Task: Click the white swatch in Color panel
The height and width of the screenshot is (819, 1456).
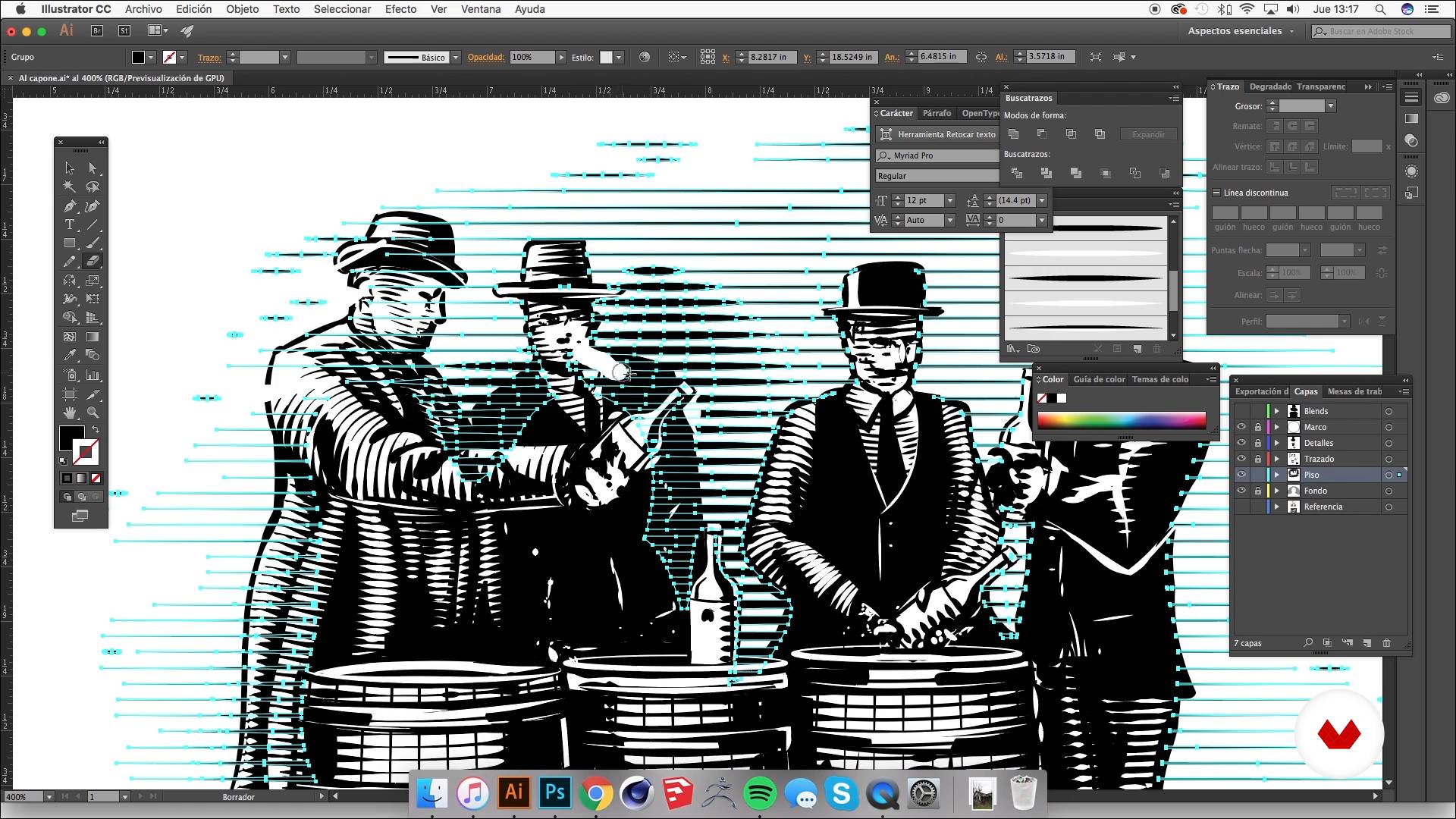Action: [x=1062, y=398]
